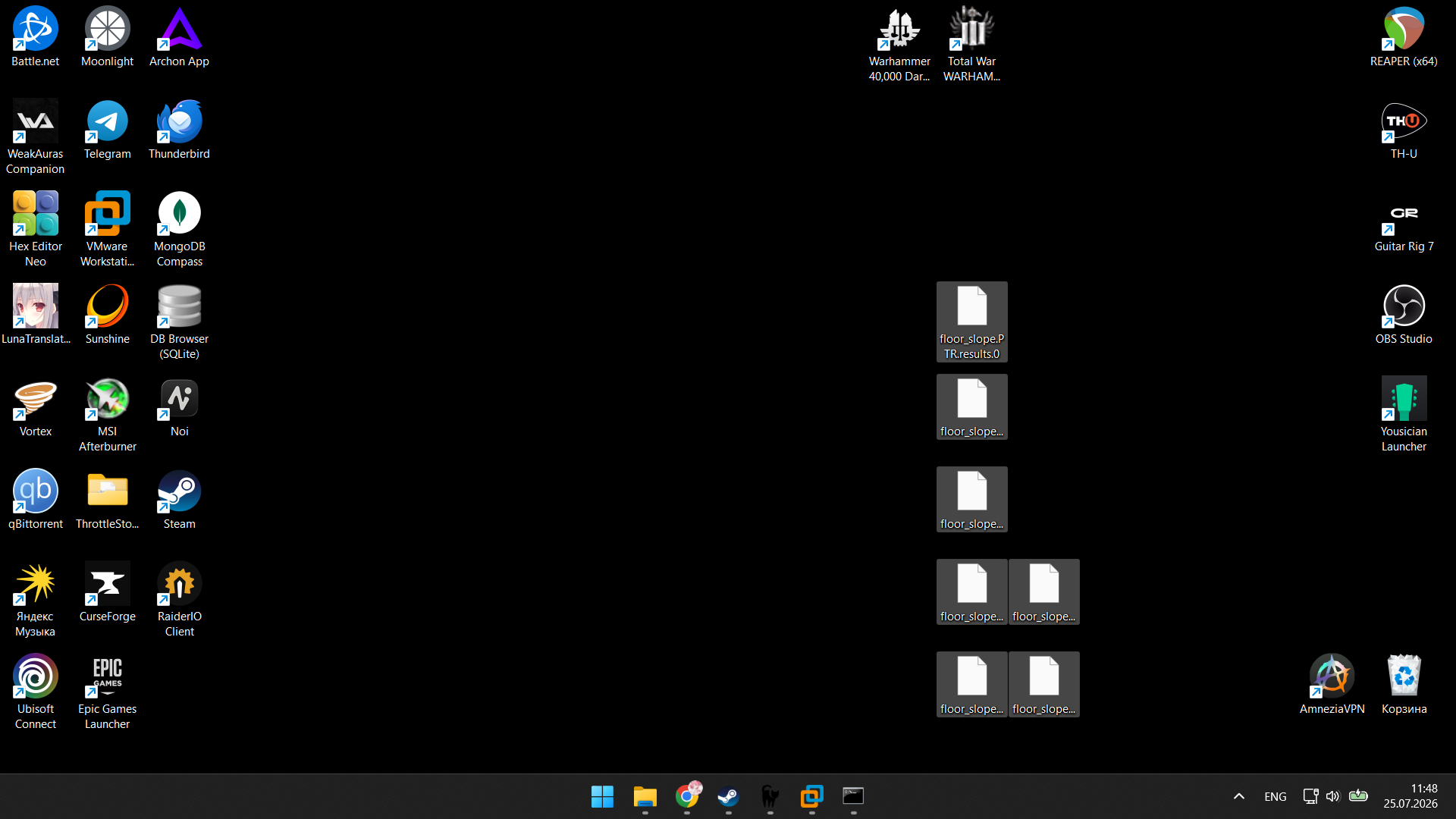Select the Warhammer 40,000 game shortcut
Screen dimensions: 1456x819
tap(899, 45)
